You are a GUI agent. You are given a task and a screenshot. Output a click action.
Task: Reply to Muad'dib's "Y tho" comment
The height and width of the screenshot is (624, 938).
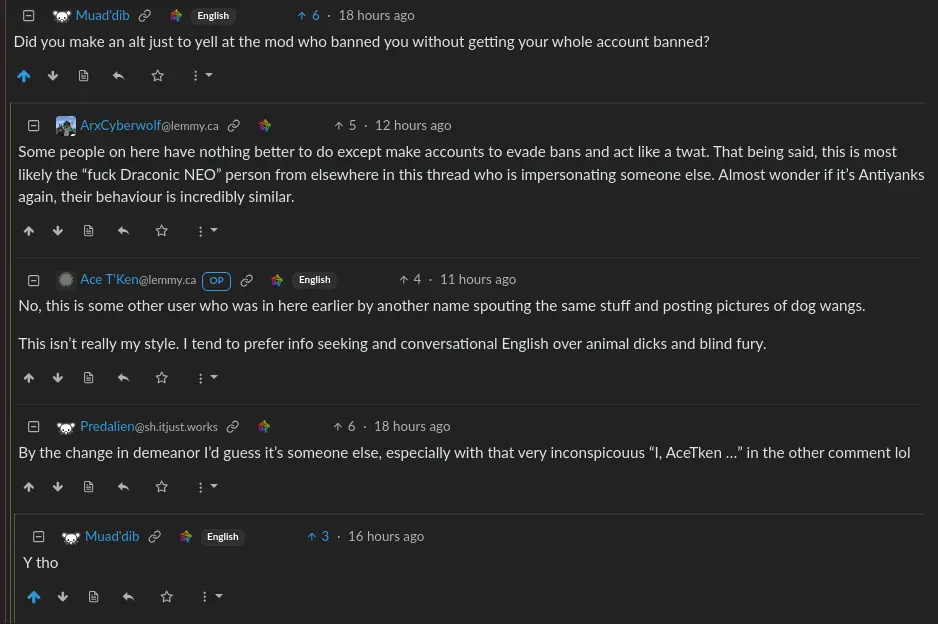click(128, 597)
